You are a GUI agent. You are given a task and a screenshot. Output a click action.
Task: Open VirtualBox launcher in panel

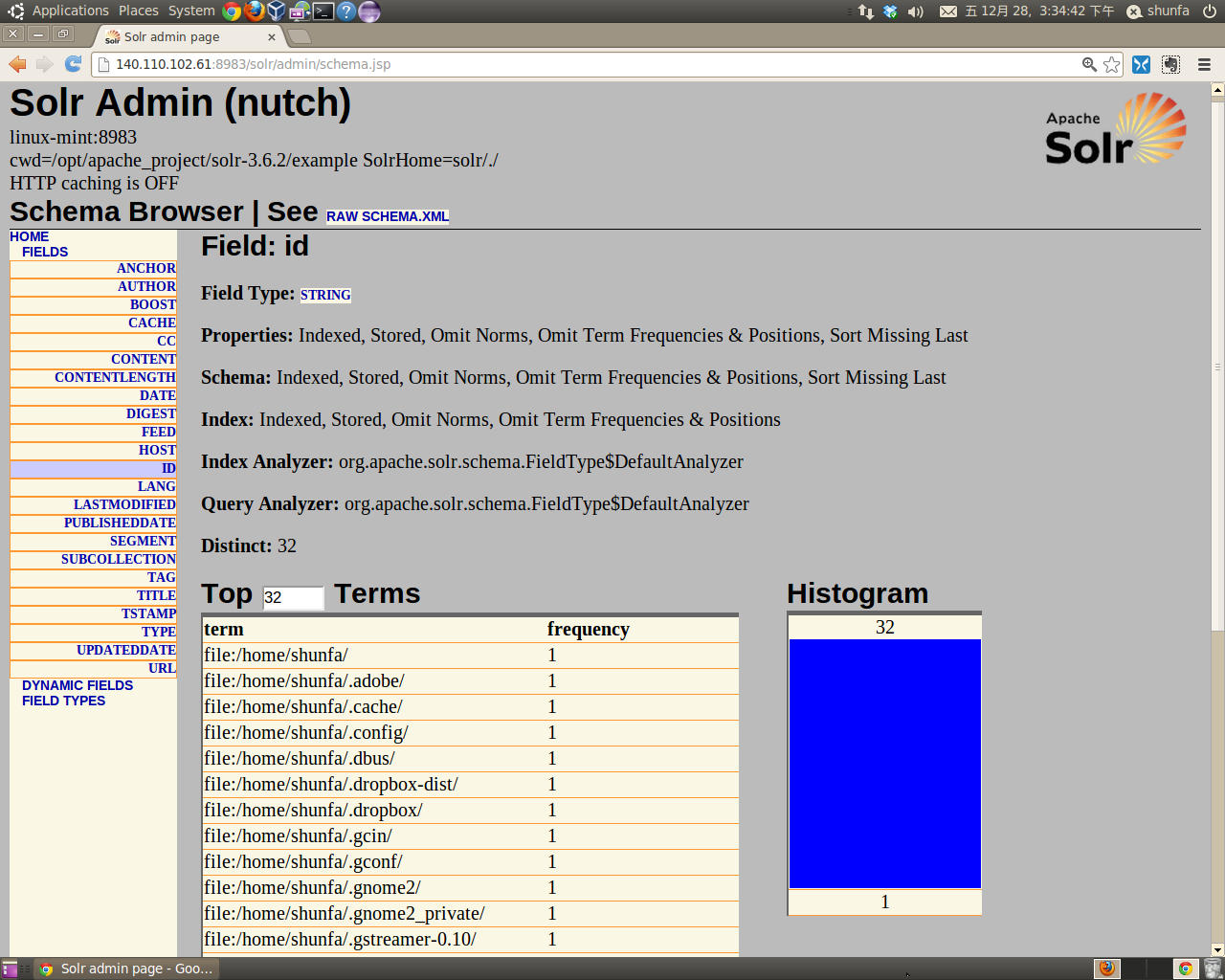click(277, 11)
